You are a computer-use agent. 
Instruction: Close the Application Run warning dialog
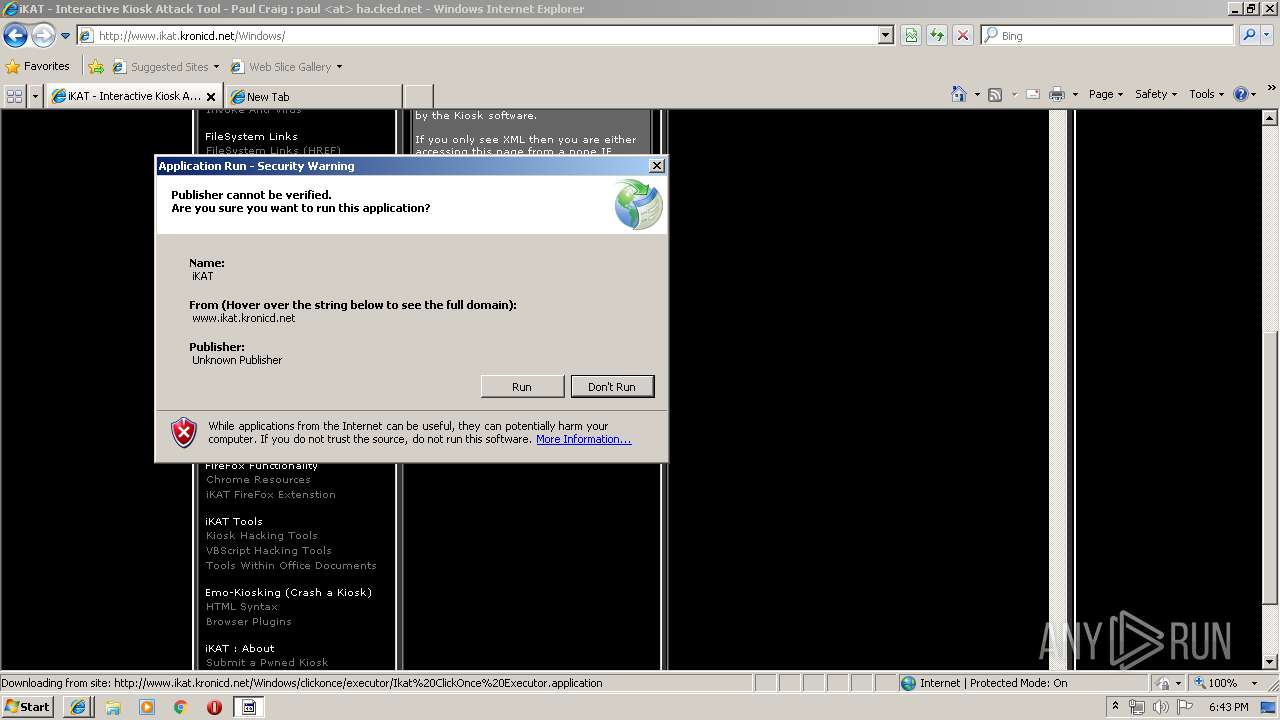click(656, 166)
